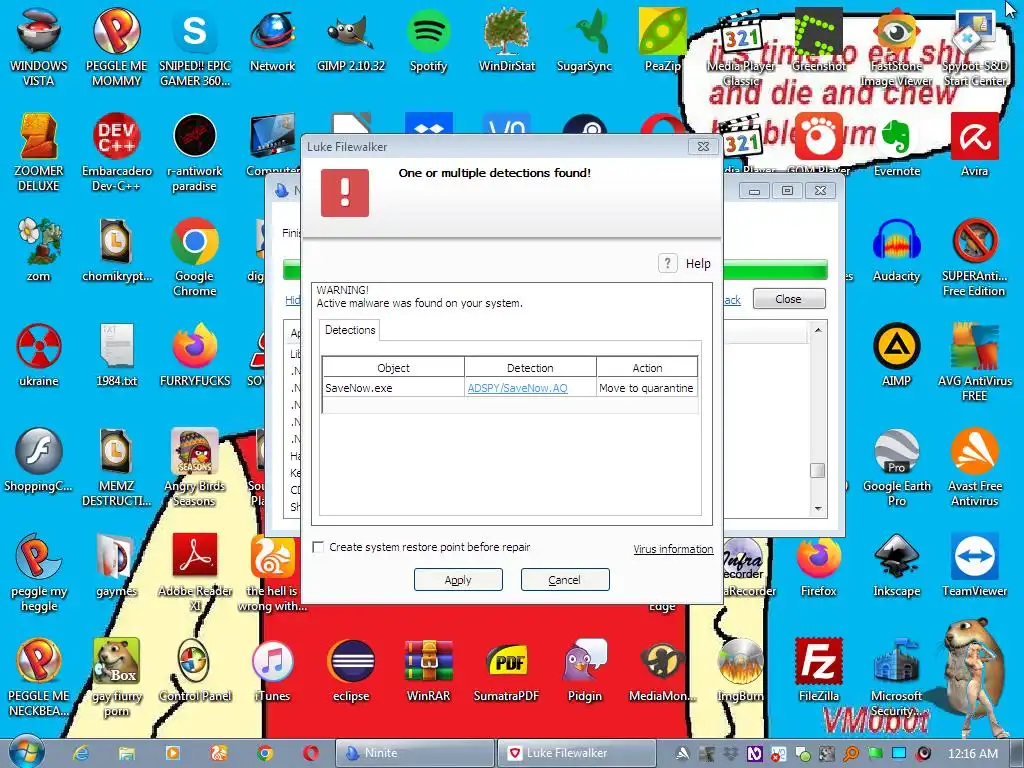Launch Avast Free Antivirus icon
This screenshot has width=1024, height=768.
974,468
